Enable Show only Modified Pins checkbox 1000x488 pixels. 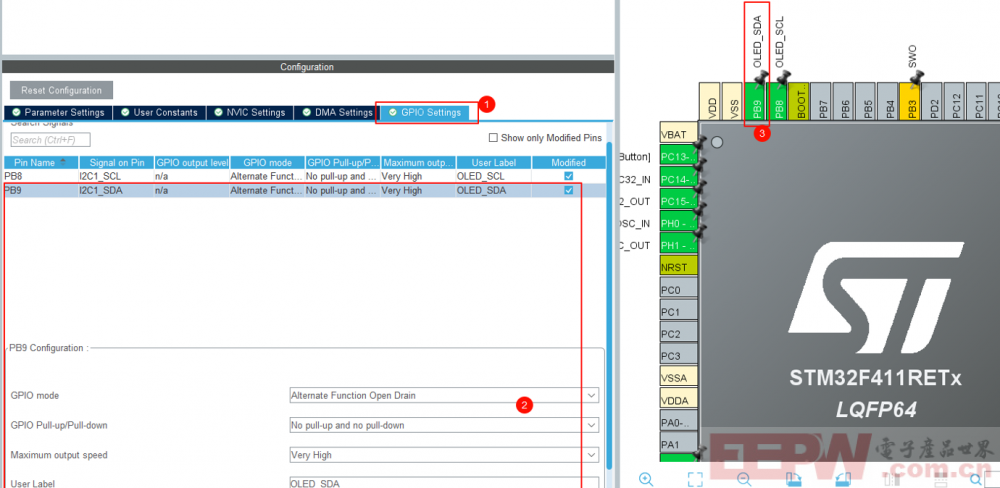493,138
